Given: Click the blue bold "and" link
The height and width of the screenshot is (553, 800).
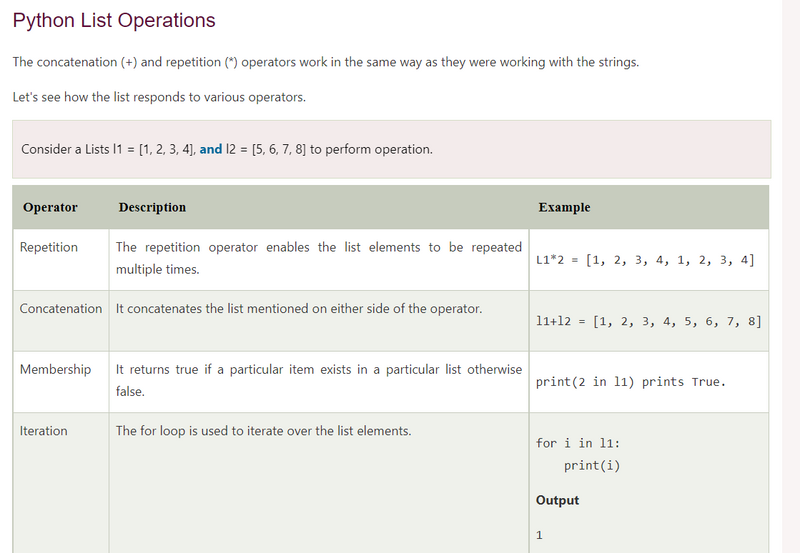Looking at the screenshot, I should [211, 149].
